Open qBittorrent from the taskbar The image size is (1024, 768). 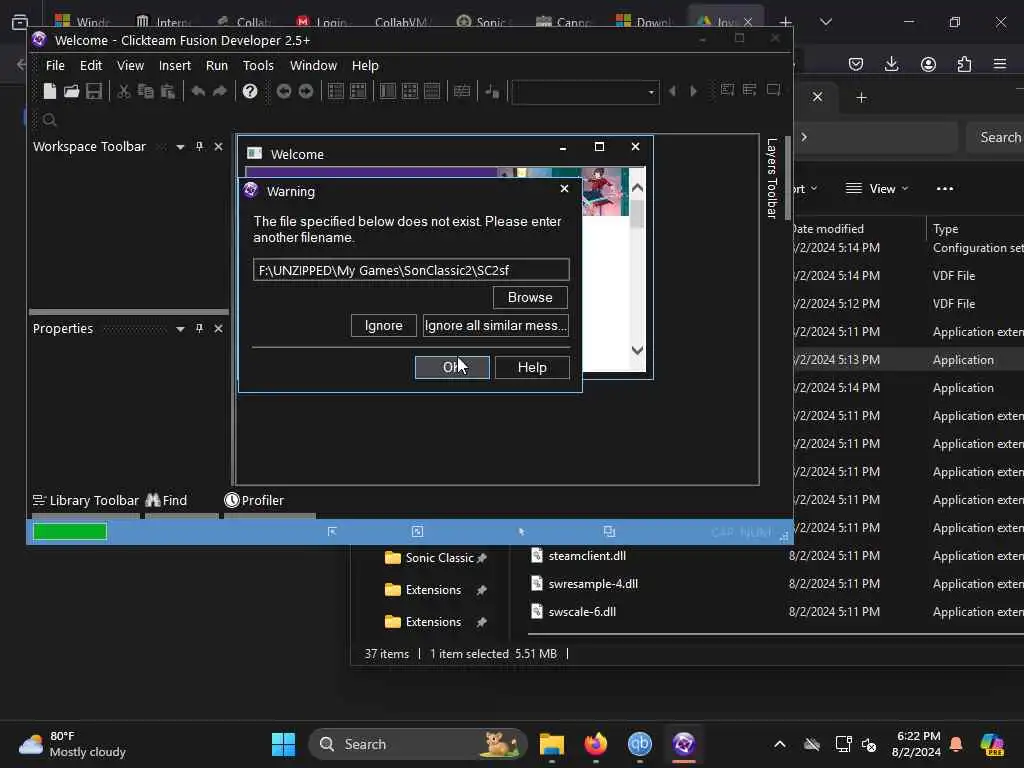[640, 744]
